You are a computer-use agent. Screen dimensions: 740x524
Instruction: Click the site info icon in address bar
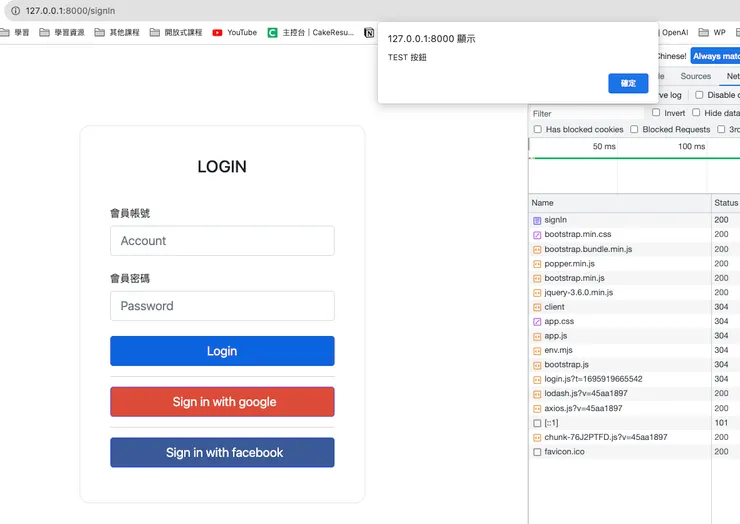point(16,10)
